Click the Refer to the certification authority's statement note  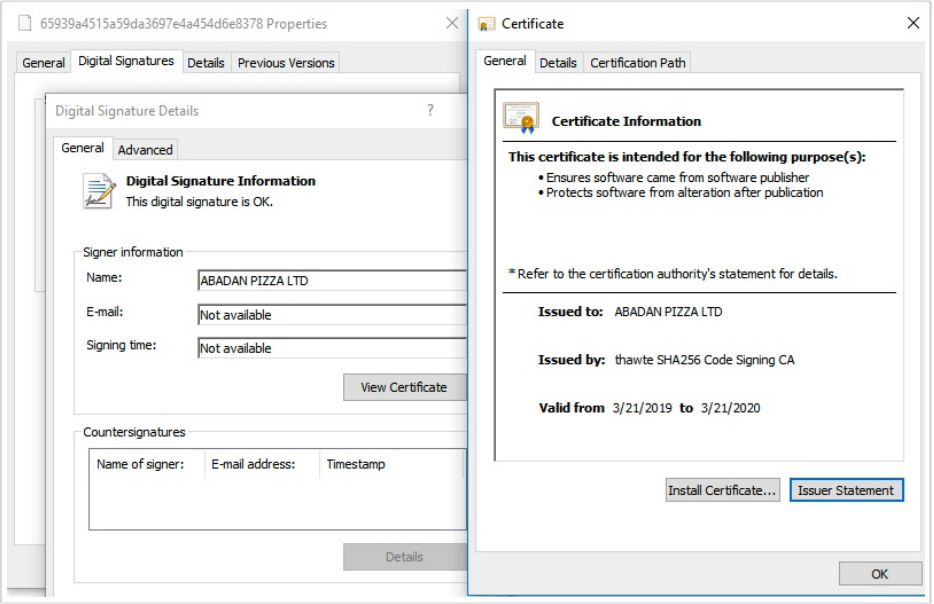(x=673, y=273)
